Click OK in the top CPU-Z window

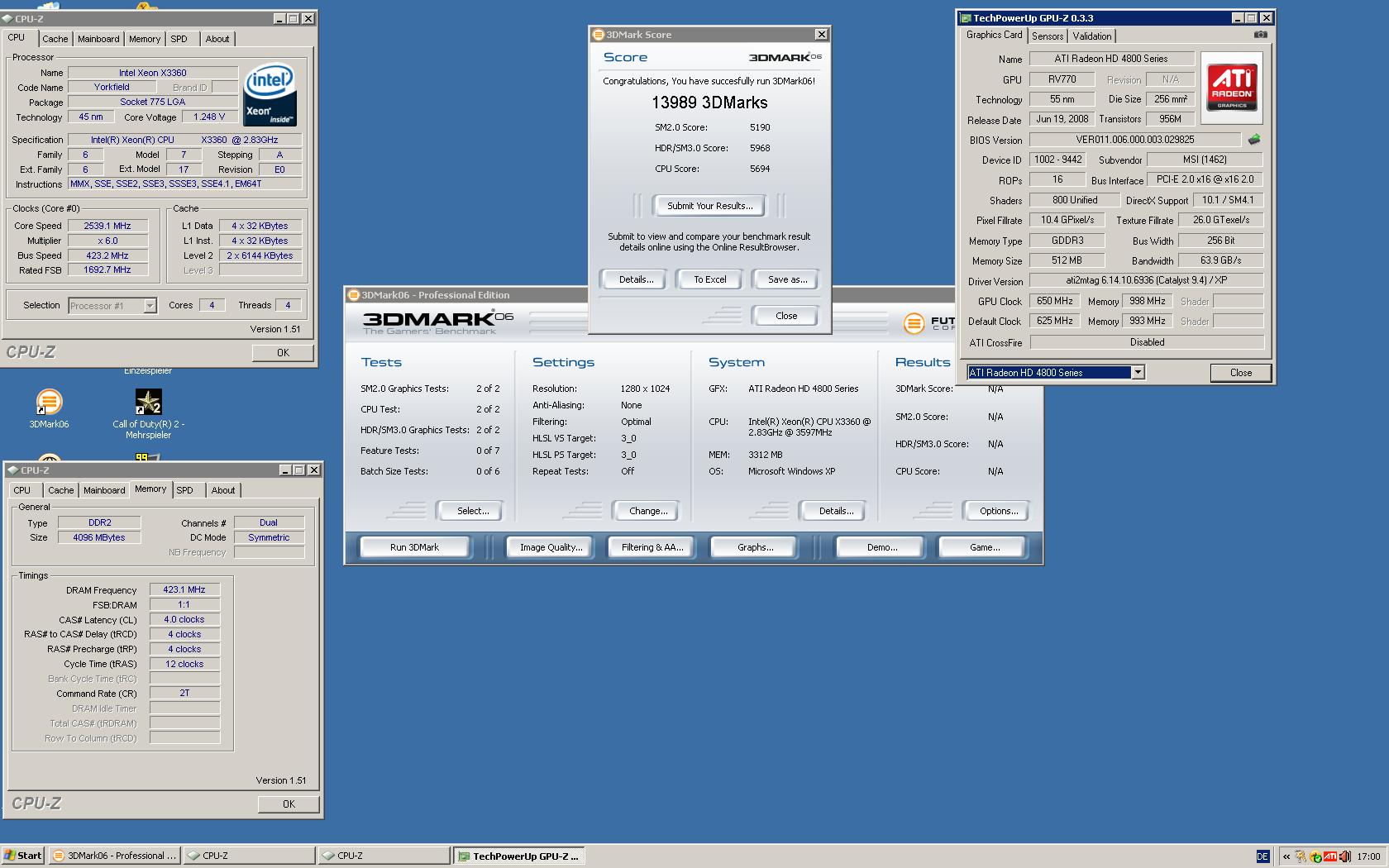[283, 353]
